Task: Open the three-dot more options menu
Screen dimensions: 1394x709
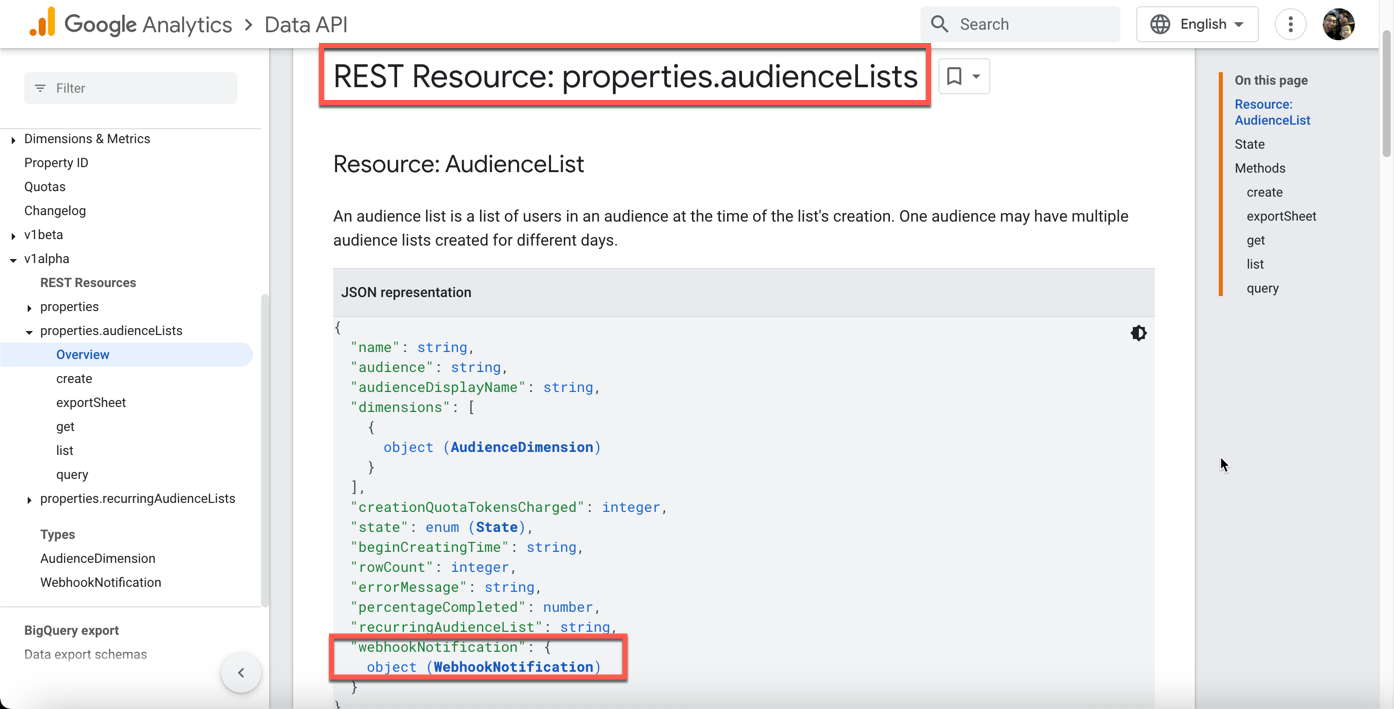Action: coord(1290,24)
